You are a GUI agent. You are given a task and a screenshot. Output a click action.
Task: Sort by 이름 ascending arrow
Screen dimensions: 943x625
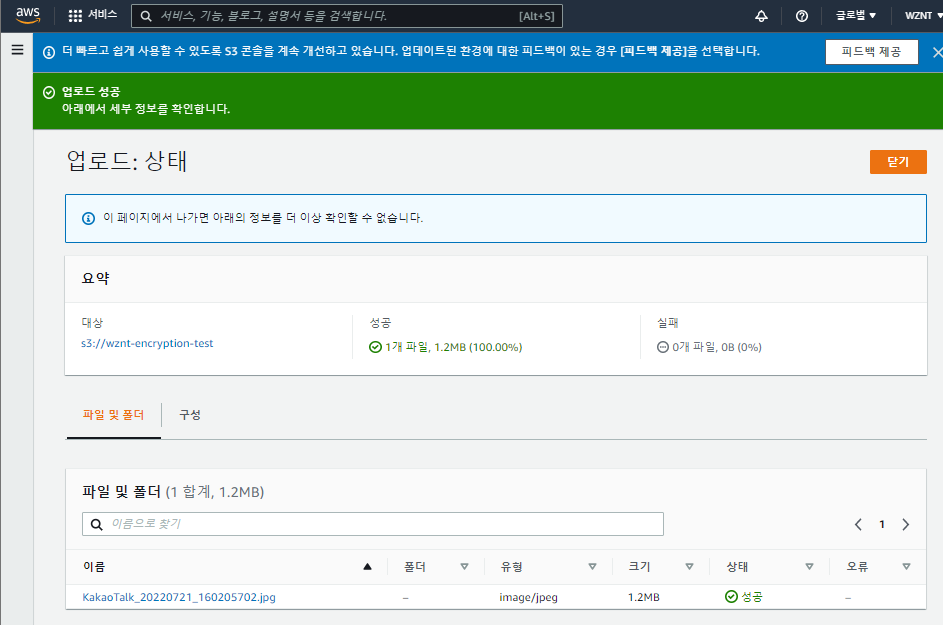367,567
